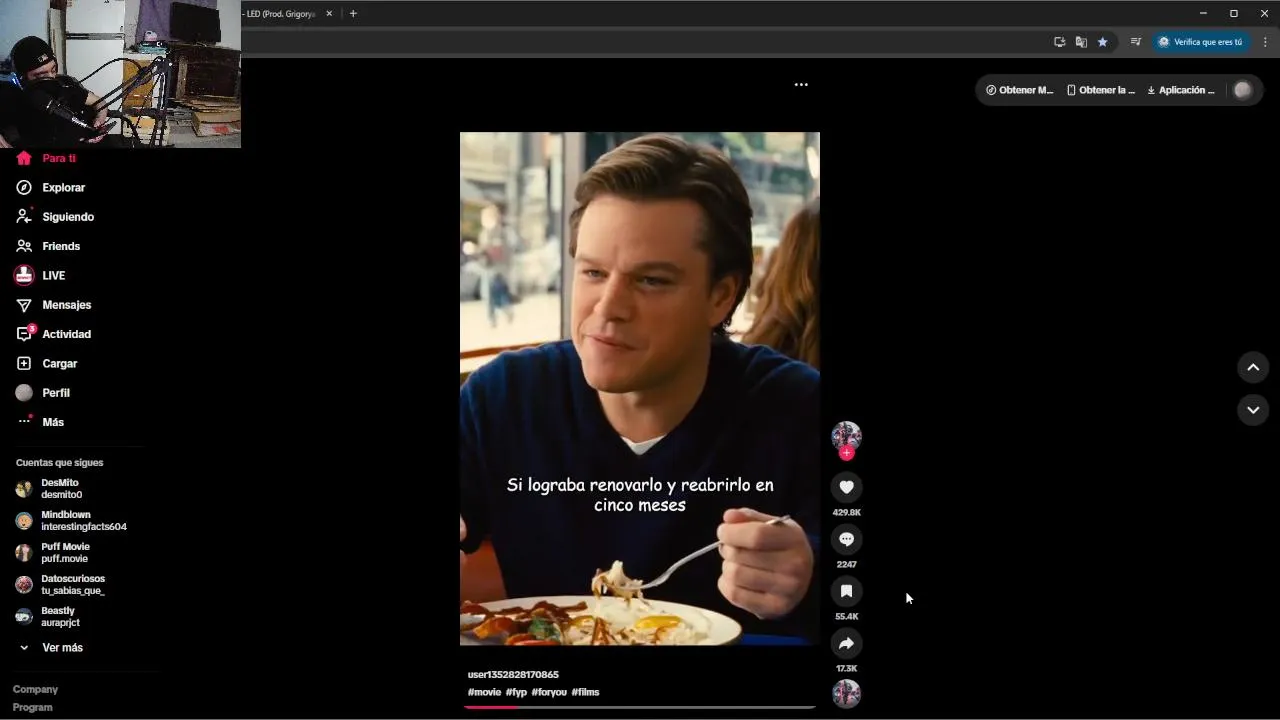This screenshot has width=1280, height=720.
Task: Click the 429.8K likes count
Action: click(x=846, y=512)
